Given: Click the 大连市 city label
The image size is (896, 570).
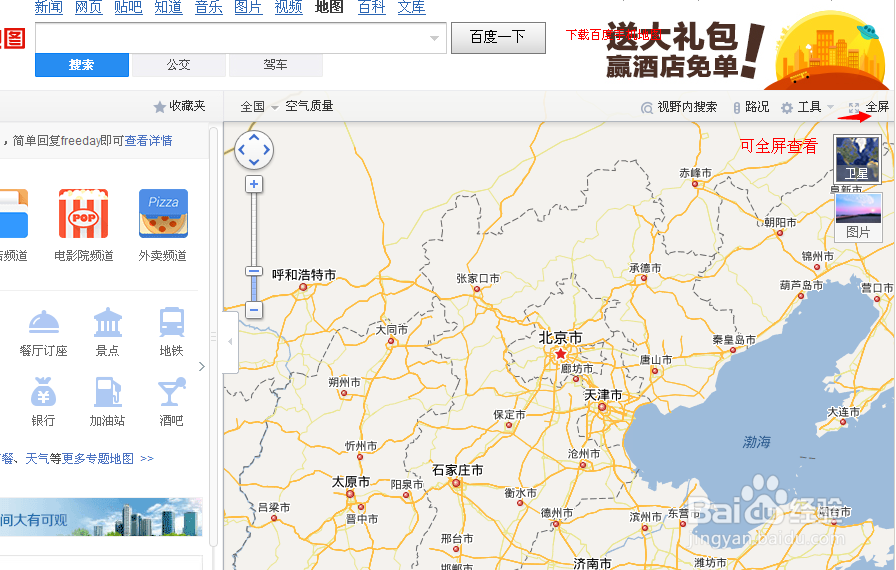Looking at the screenshot, I should pyautogui.click(x=843, y=411).
